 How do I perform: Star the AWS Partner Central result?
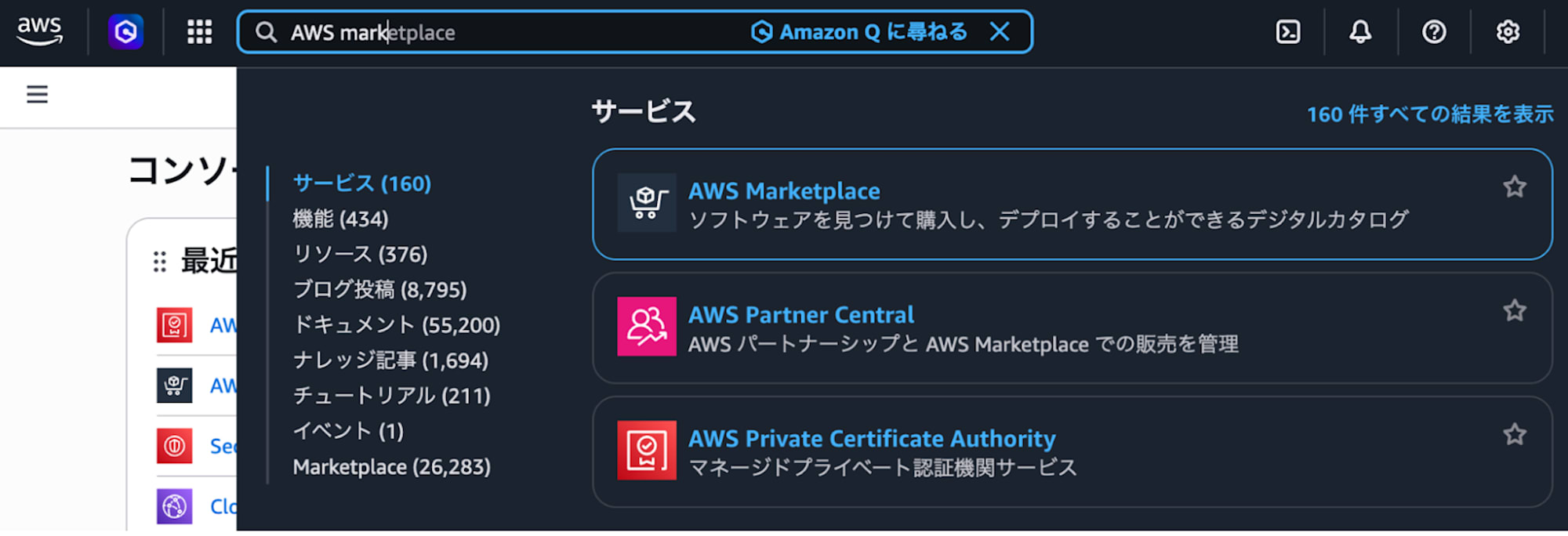[x=1515, y=311]
